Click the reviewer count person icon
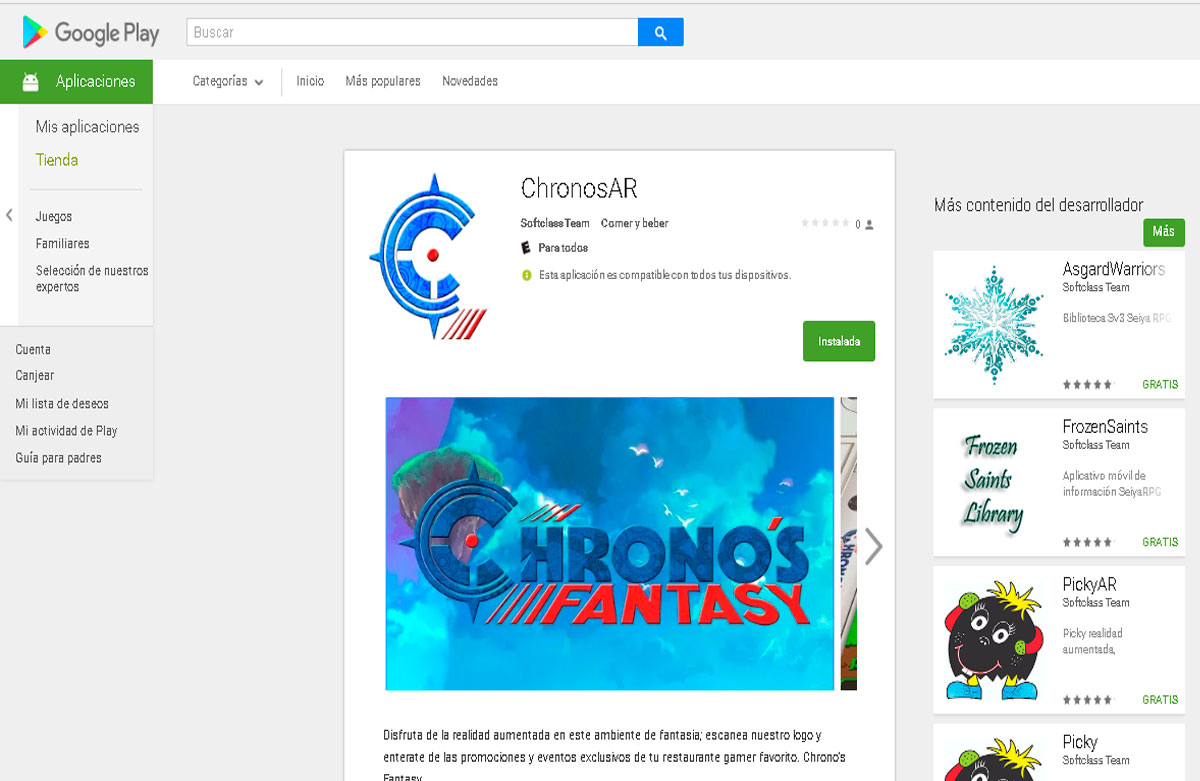 click(869, 225)
